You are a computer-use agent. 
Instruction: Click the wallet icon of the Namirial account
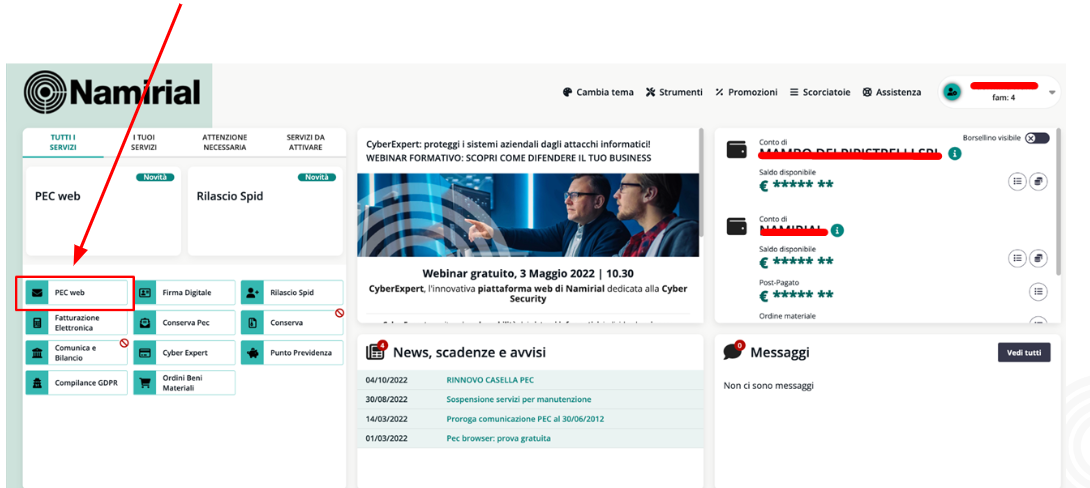[737, 226]
